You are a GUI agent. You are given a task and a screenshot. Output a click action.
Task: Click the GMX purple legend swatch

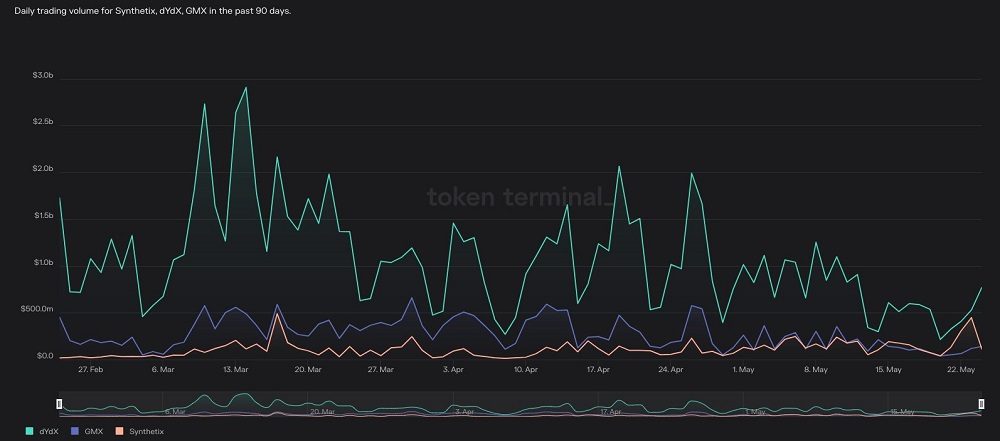click(x=75, y=431)
